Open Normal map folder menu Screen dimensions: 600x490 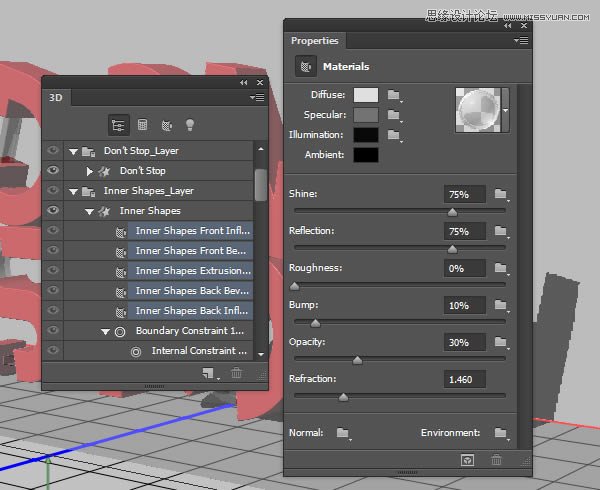[x=344, y=433]
